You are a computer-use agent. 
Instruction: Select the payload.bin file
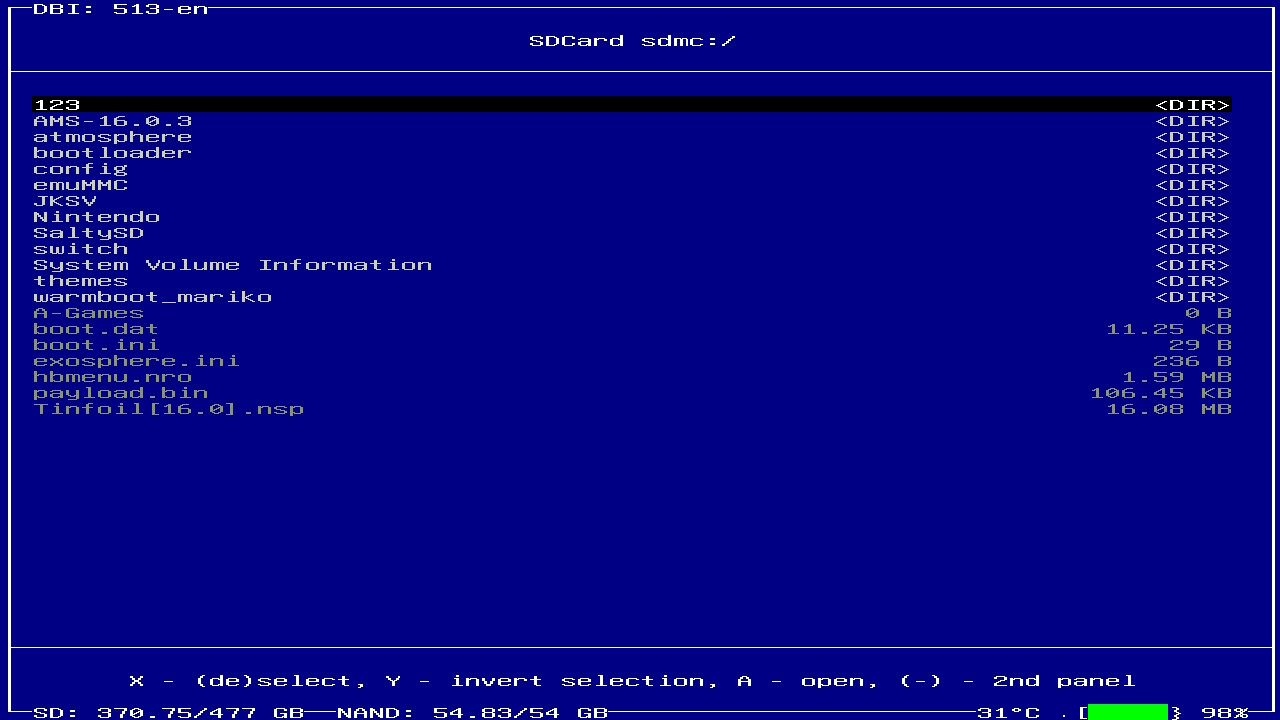click(x=120, y=393)
